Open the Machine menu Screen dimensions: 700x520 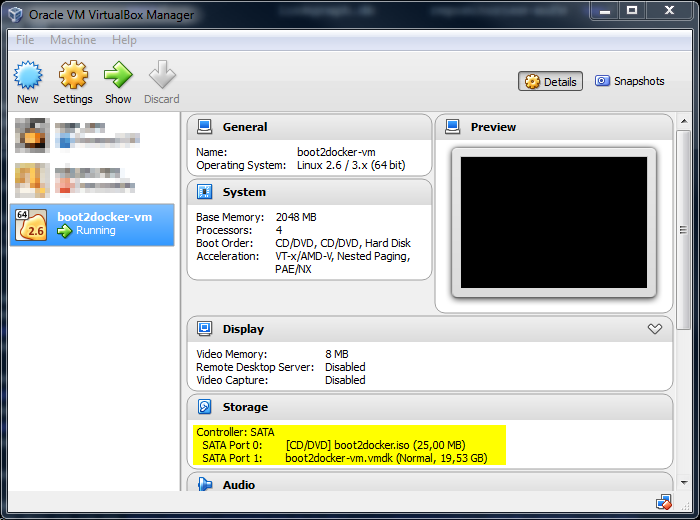click(73, 40)
